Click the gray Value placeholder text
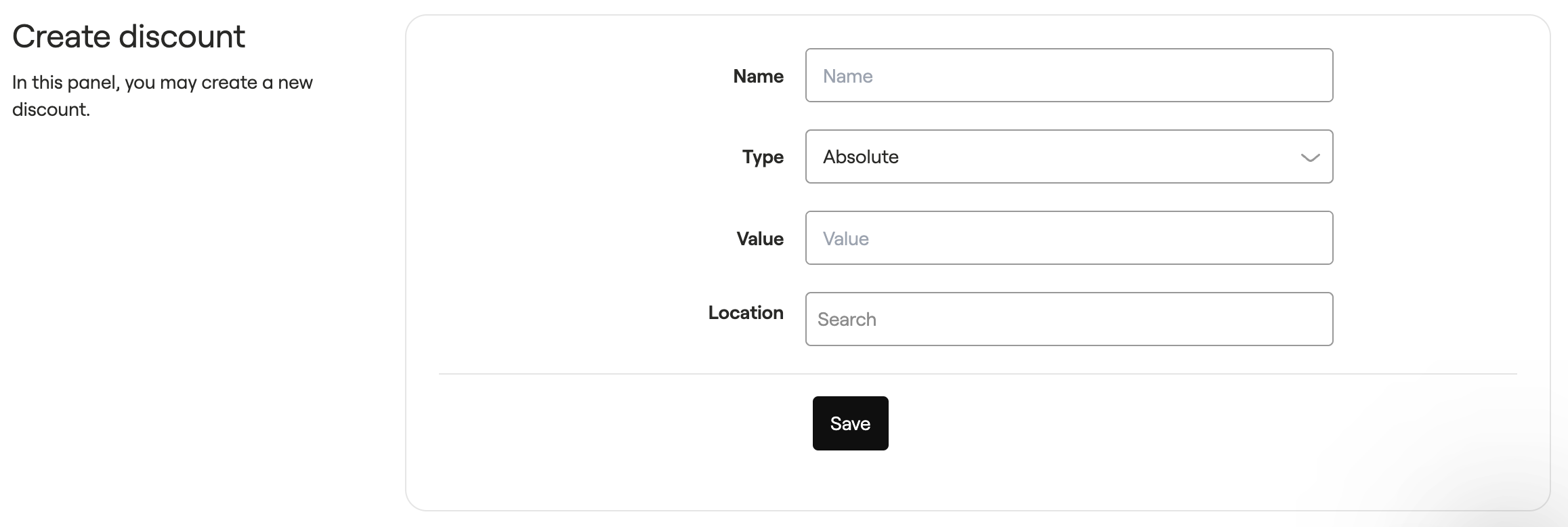1568x527 pixels. pyautogui.click(x=845, y=238)
